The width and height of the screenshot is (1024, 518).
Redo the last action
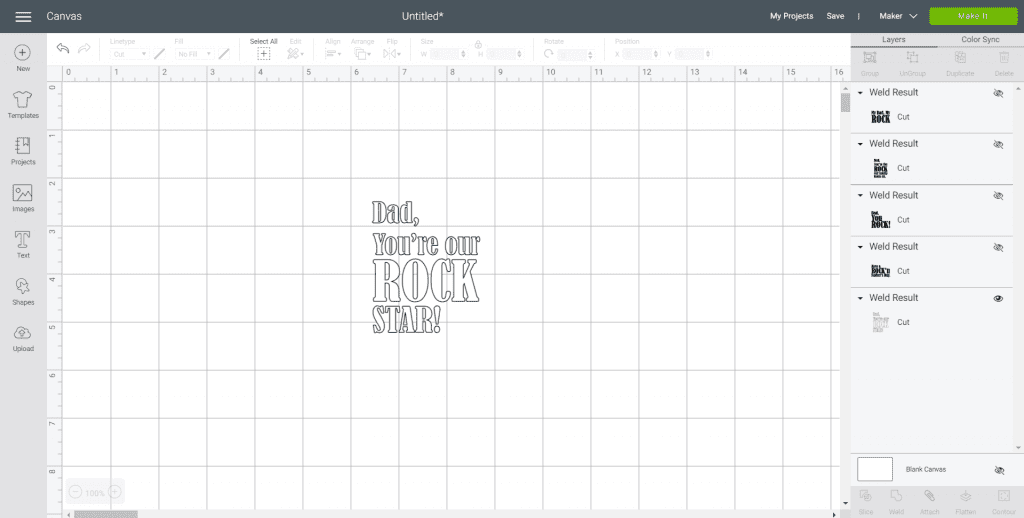84,48
